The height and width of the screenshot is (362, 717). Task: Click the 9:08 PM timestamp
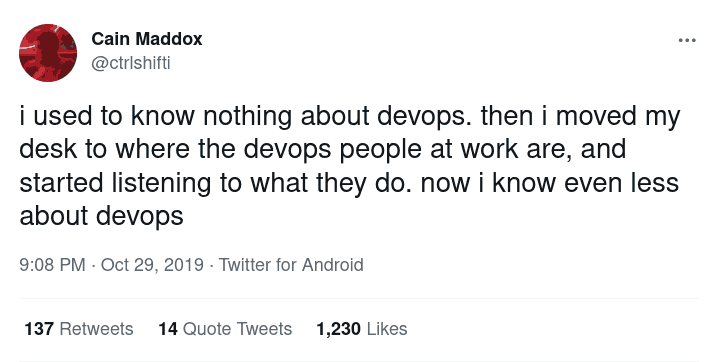[x=52, y=265]
